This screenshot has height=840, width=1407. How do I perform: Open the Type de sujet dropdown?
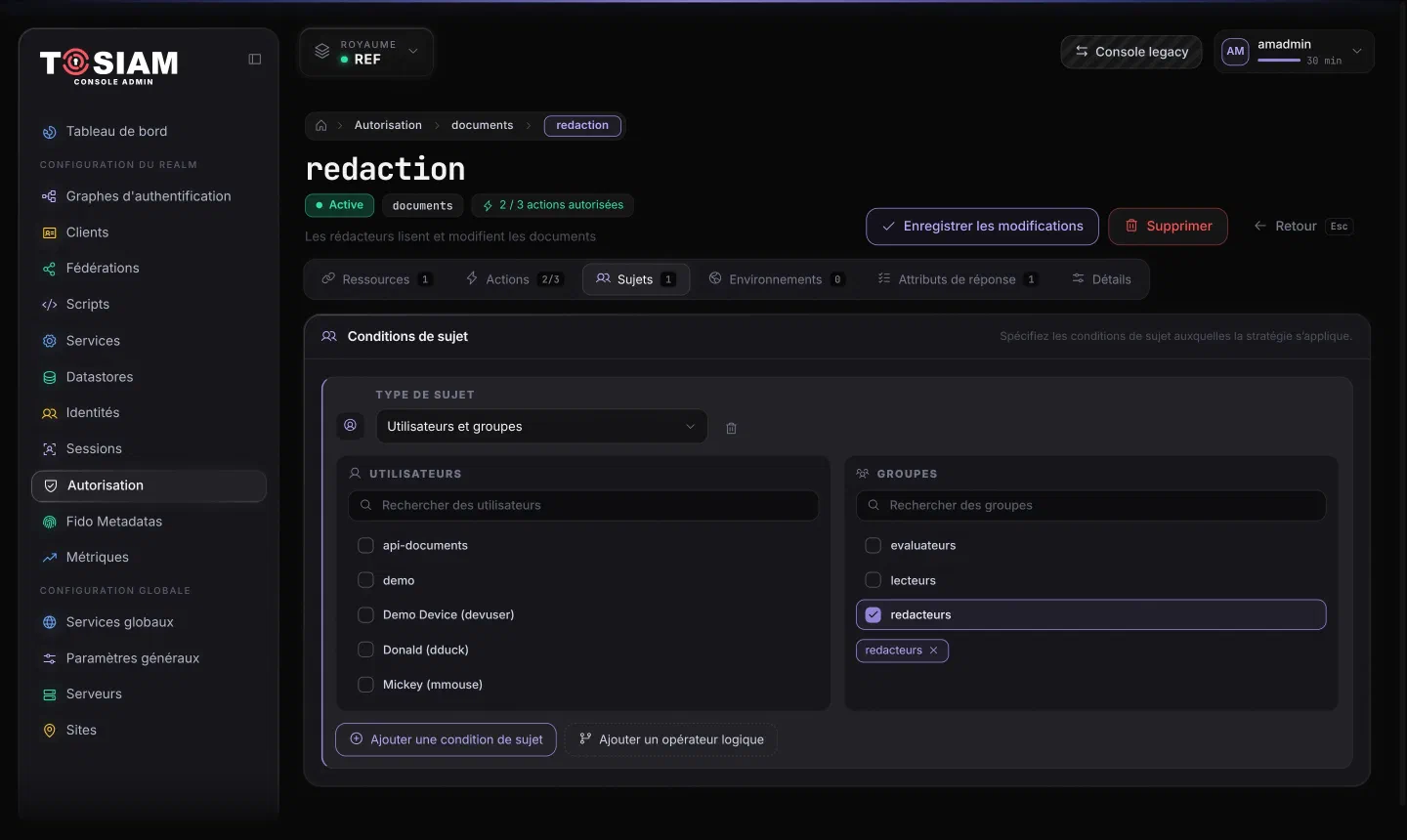pyautogui.click(x=541, y=427)
